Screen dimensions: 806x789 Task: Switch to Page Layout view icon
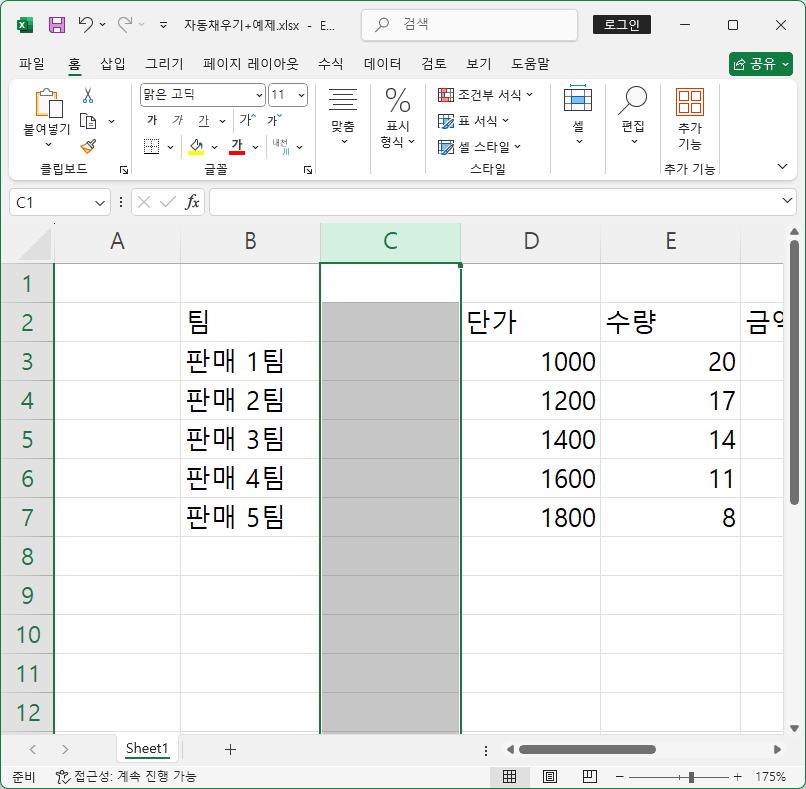coord(549,776)
